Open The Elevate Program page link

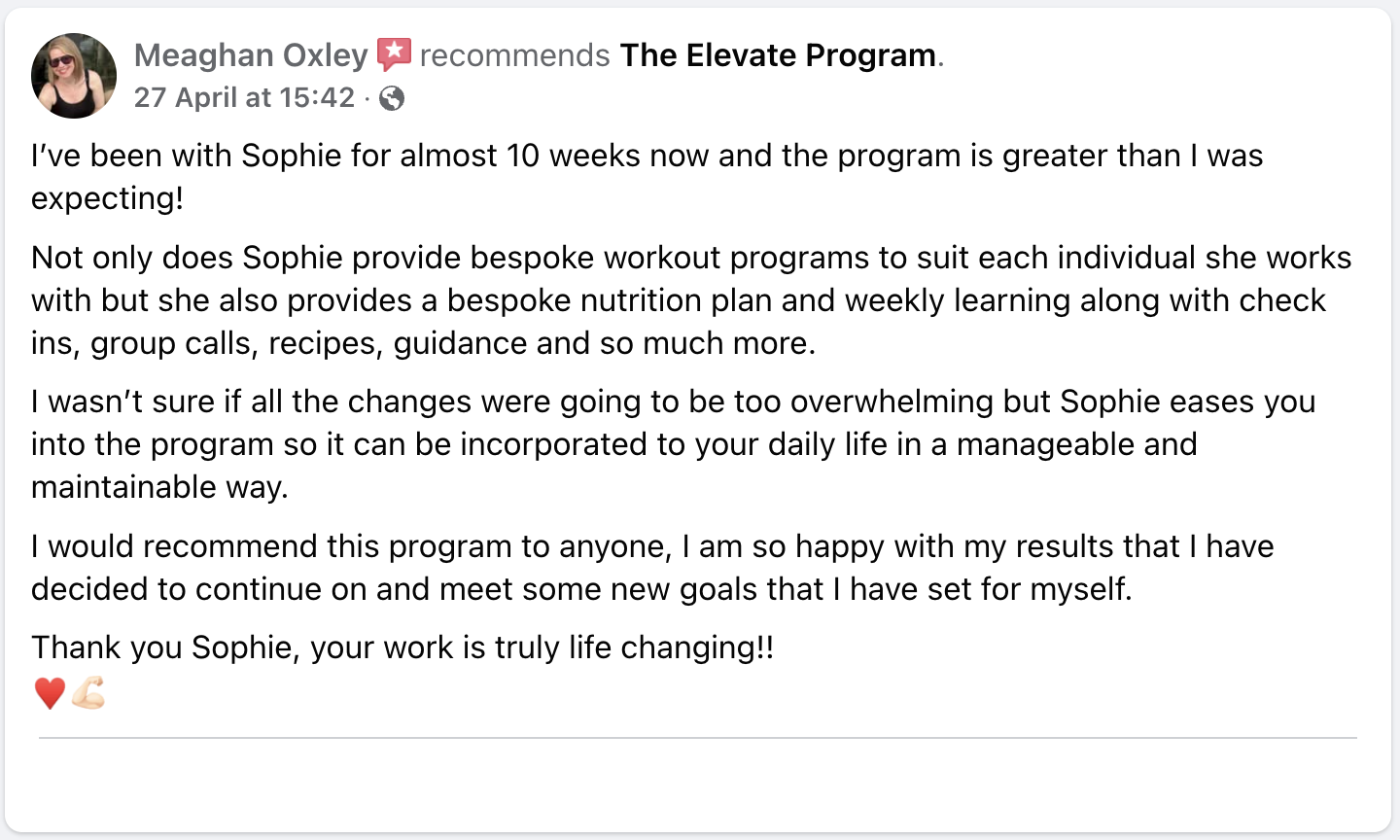[778, 55]
